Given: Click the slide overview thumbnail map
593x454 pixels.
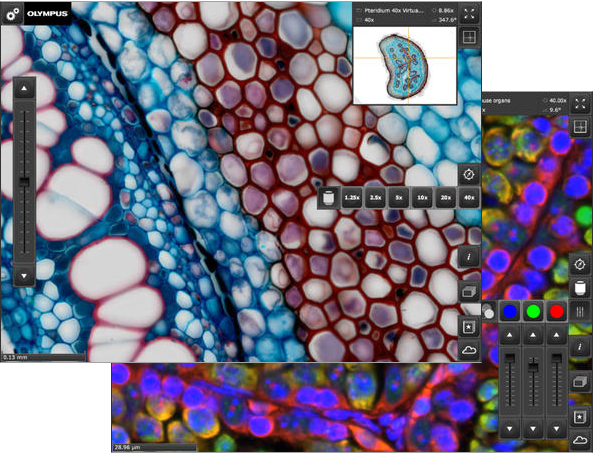Looking at the screenshot, I should point(405,65).
